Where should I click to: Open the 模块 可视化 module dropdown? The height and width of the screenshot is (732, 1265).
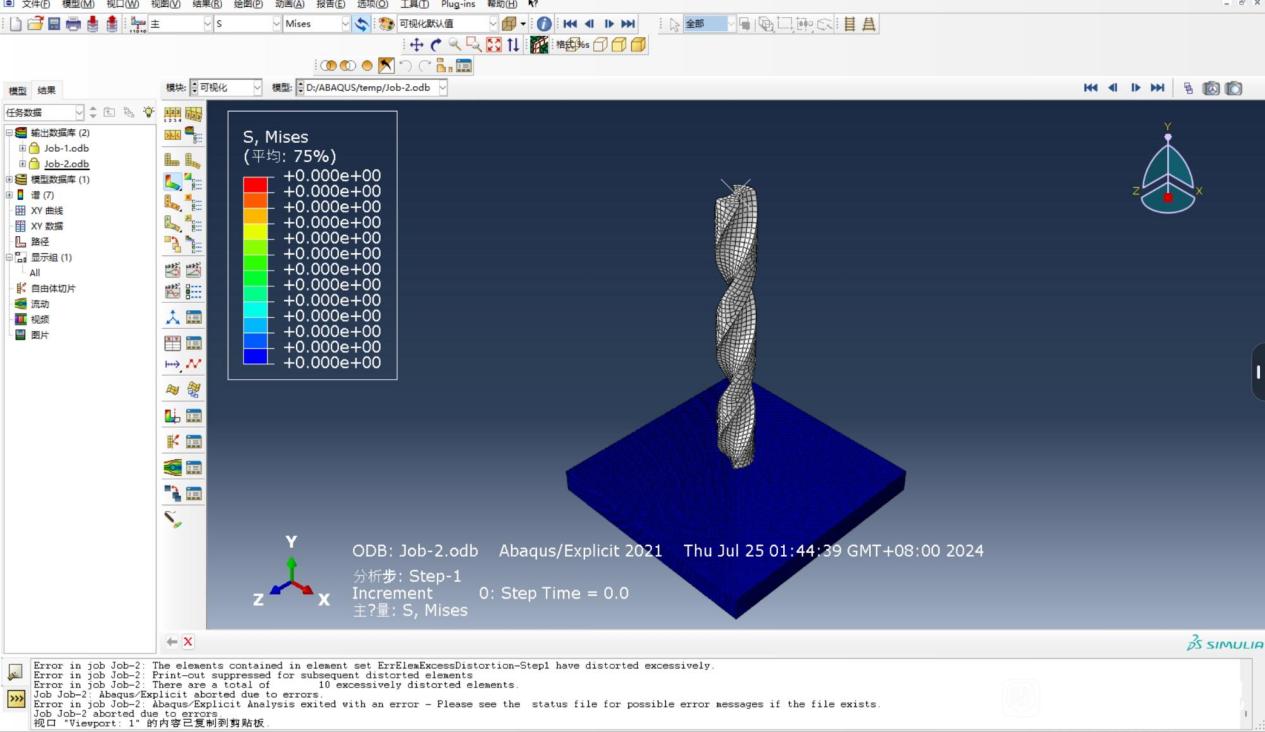226,88
